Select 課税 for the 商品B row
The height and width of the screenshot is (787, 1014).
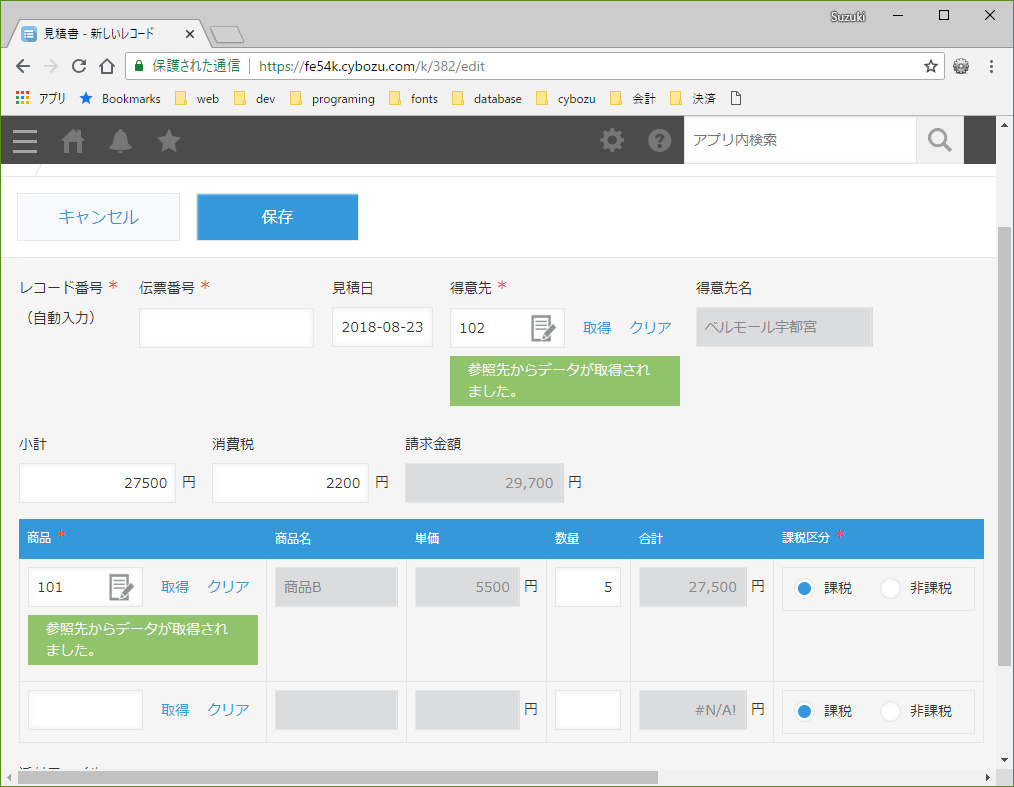click(x=804, y=588)
